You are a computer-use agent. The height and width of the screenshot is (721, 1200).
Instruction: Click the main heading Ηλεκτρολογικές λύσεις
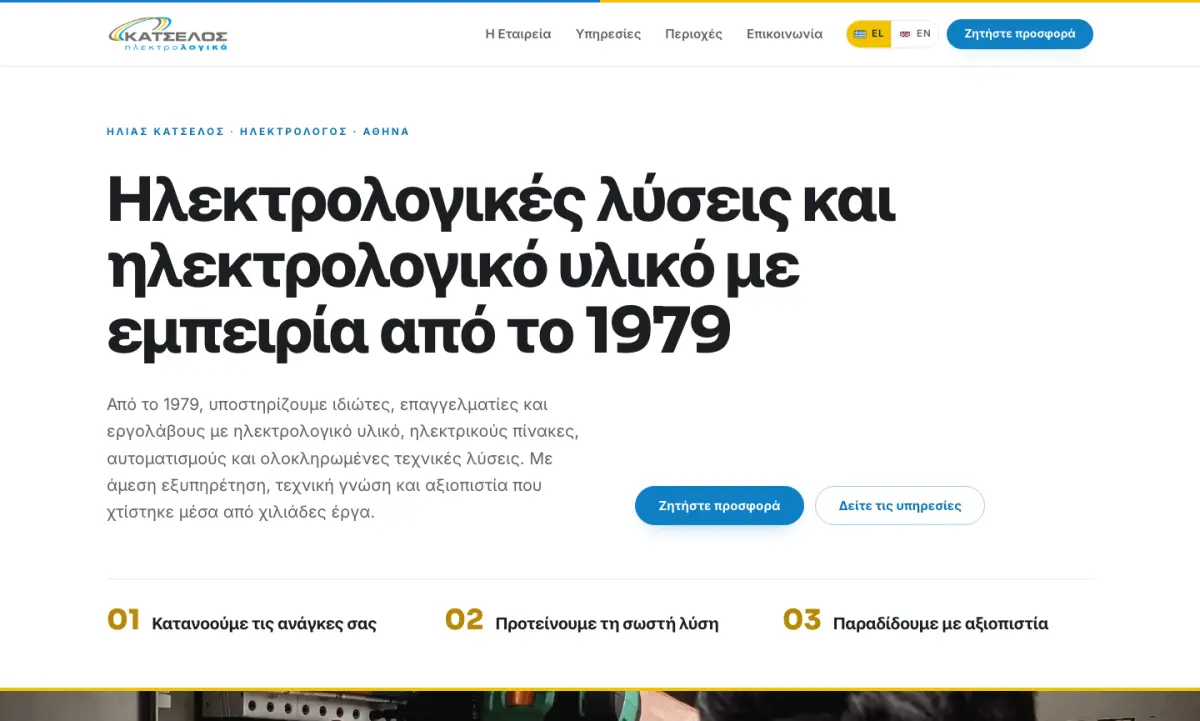pos(501,265)
